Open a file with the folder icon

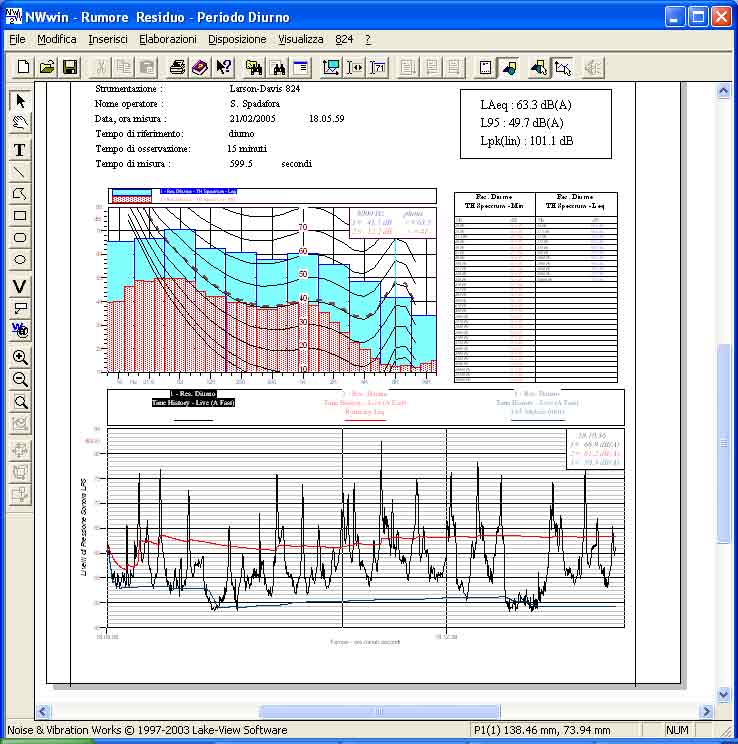pyautogui.click(x=47, y=67)
